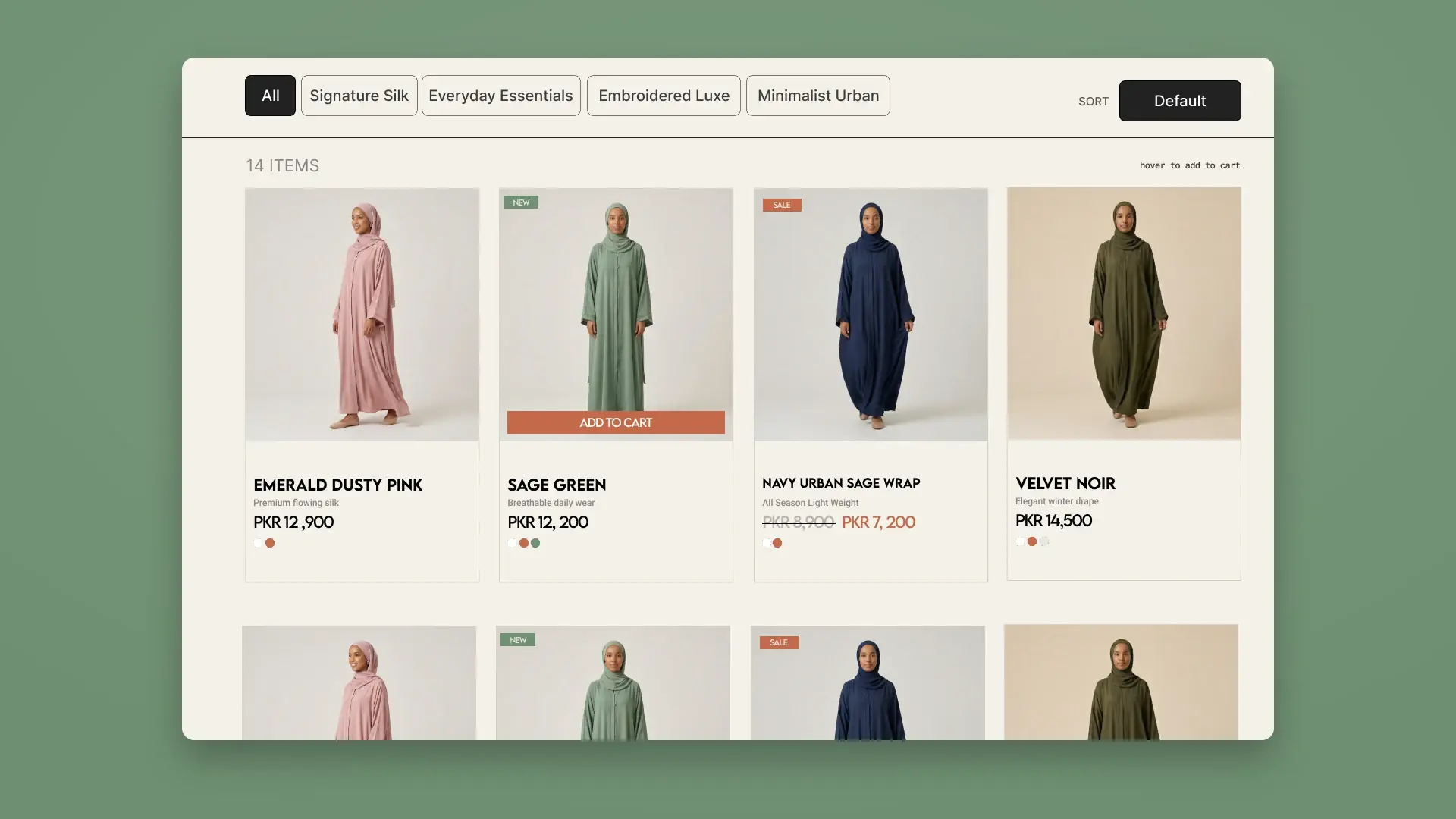Show the Embroidered Luxe category

664,96
